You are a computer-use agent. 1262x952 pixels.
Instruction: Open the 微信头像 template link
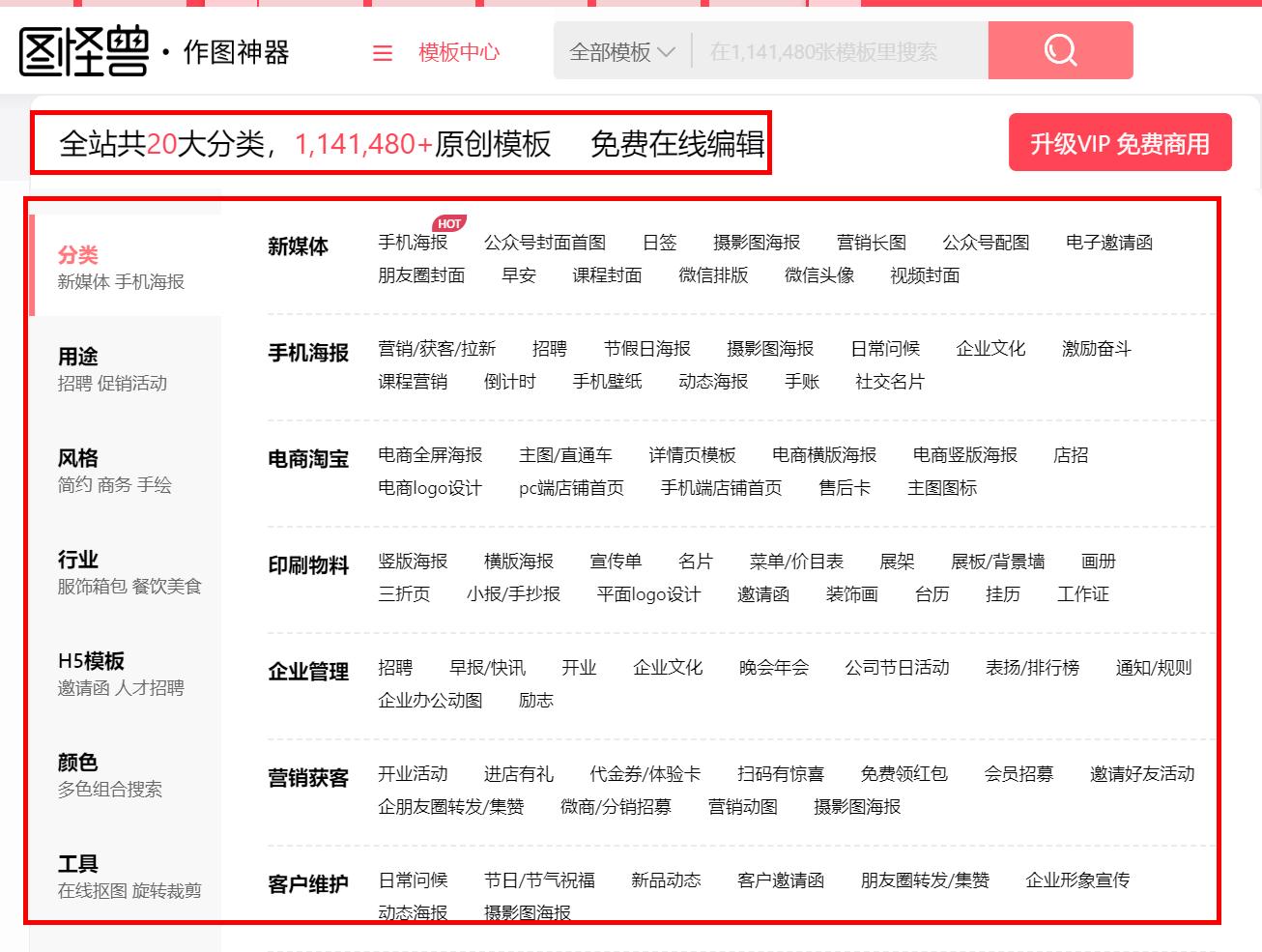[x=817, y=275]
